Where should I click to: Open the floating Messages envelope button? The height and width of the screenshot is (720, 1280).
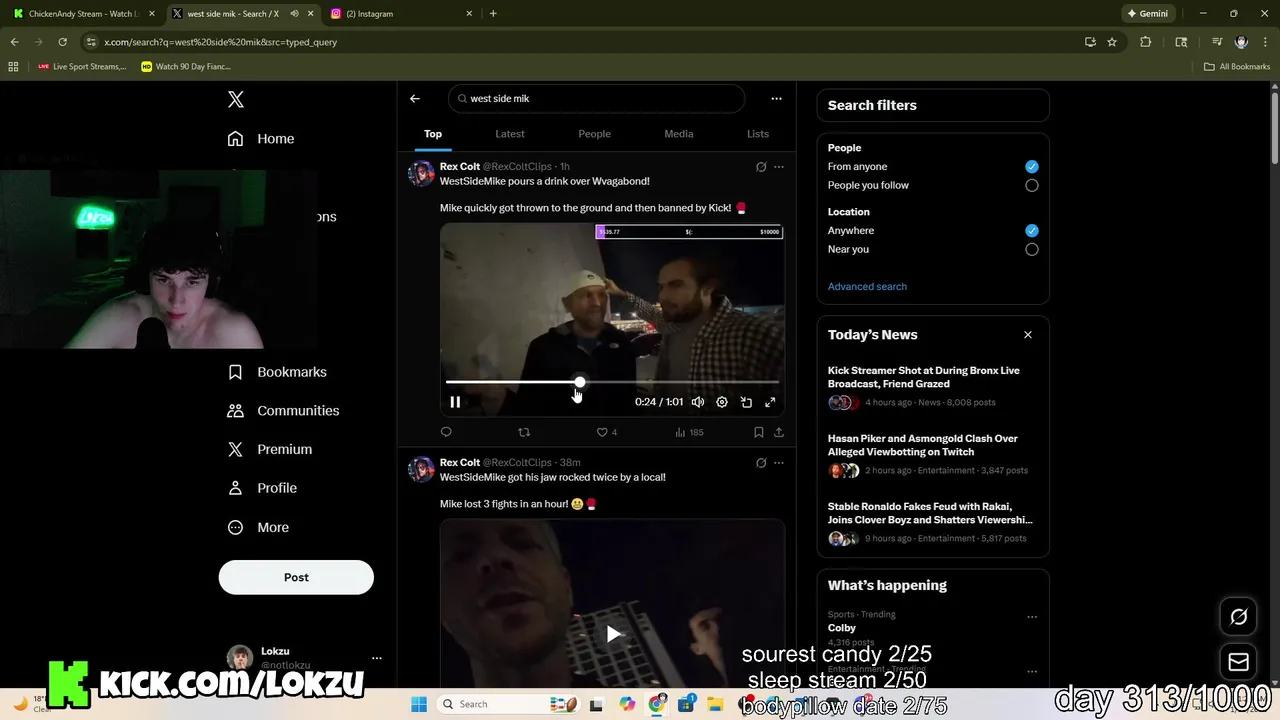[x=1239, y=662]
